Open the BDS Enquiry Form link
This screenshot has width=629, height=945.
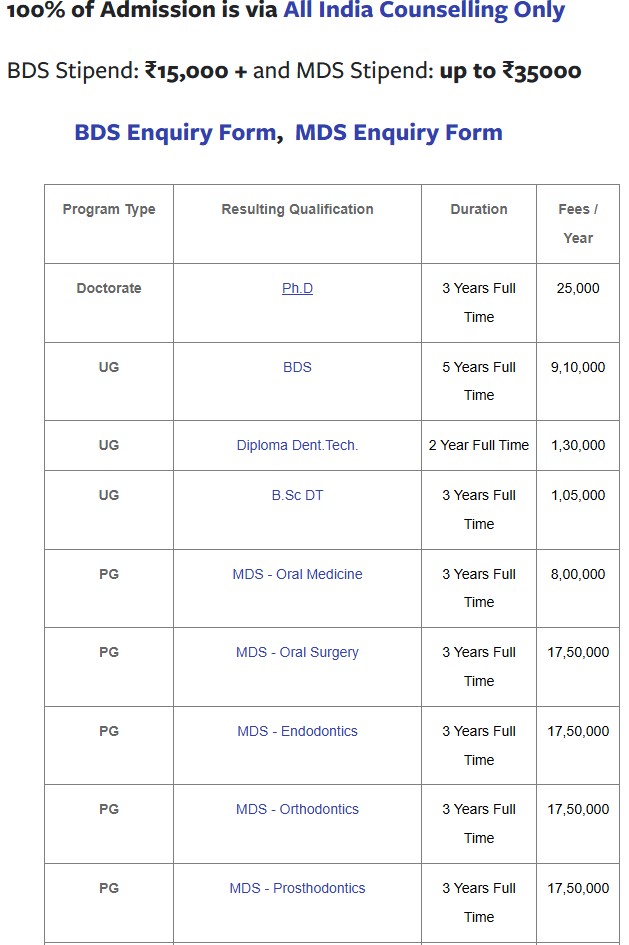[x=175, y=132]
